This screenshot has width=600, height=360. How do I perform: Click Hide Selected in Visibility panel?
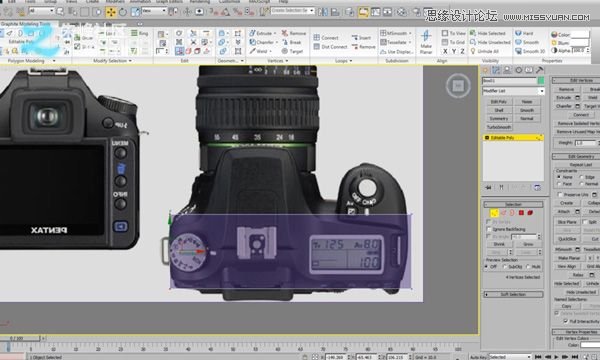[488, 33]
